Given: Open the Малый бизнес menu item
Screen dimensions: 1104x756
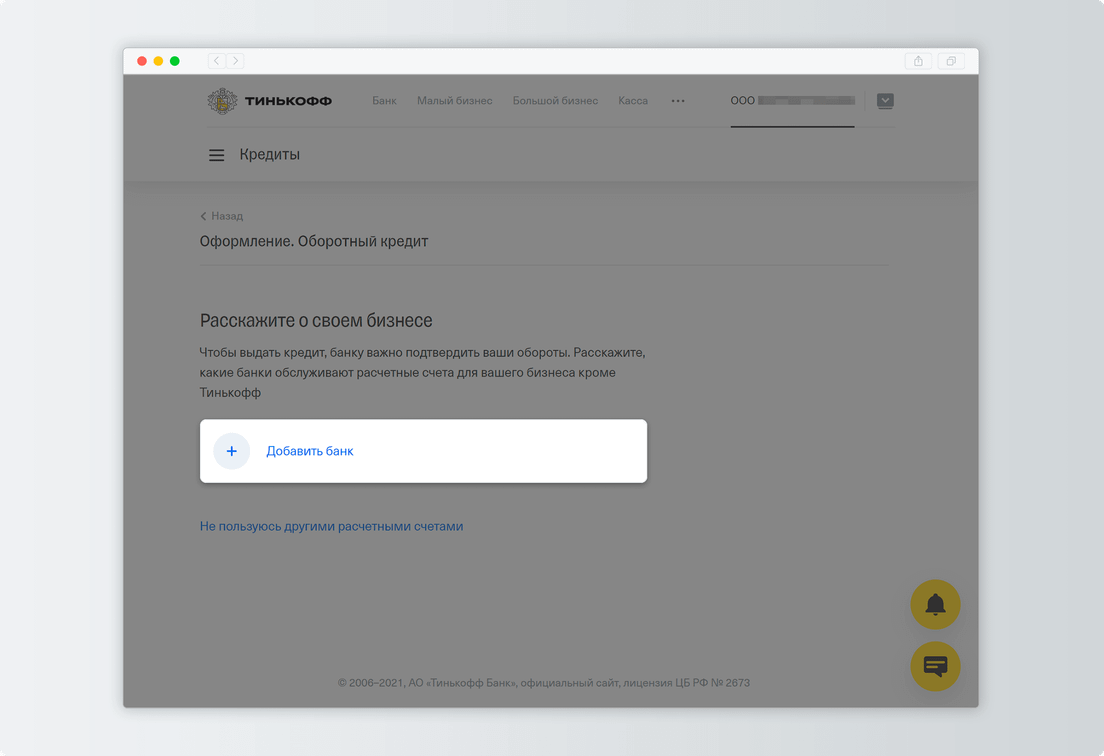Looking at the screenshot, I should (x=455, y=101).
